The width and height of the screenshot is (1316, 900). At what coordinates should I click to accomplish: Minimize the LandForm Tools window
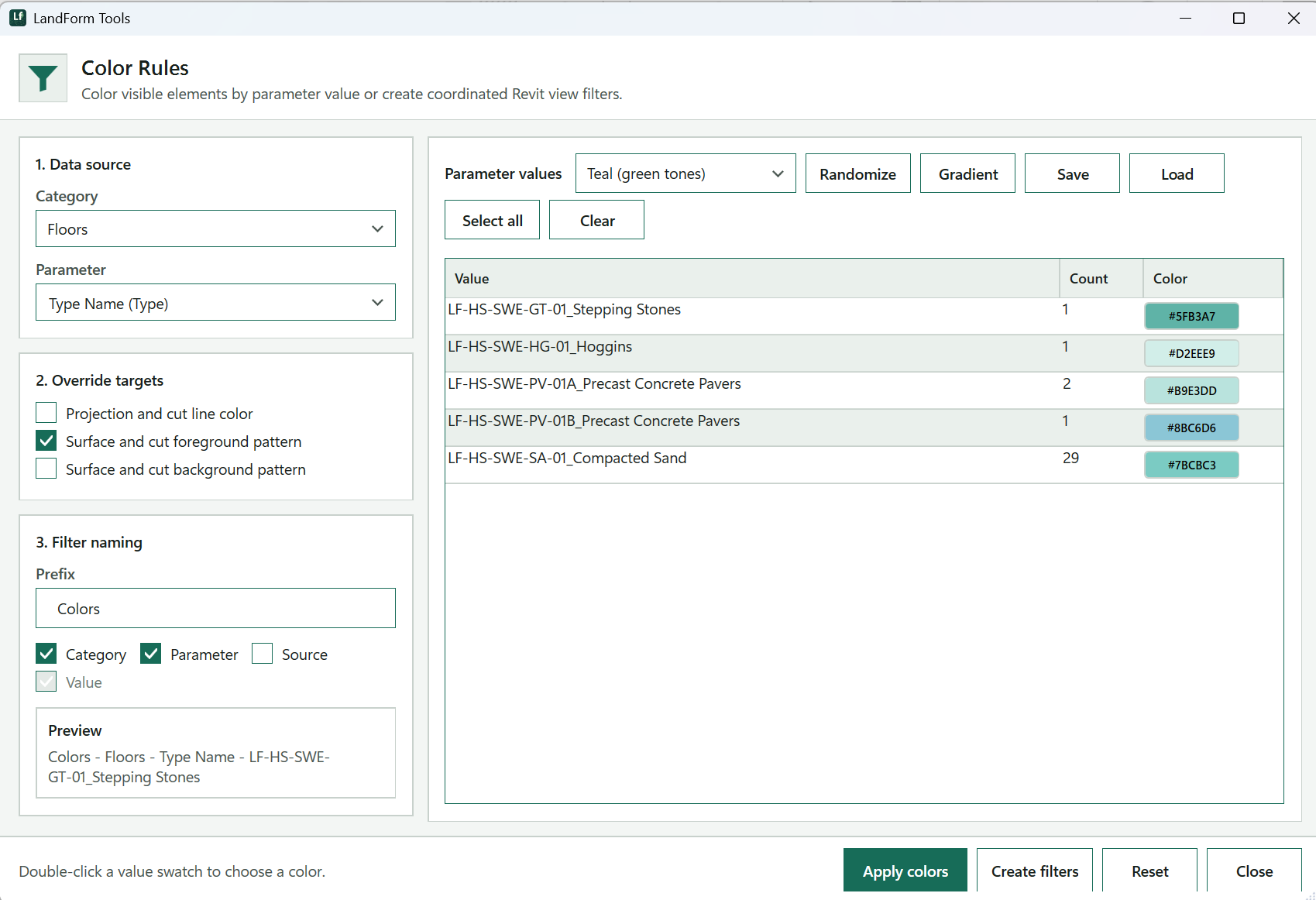tap(1185, 18)
